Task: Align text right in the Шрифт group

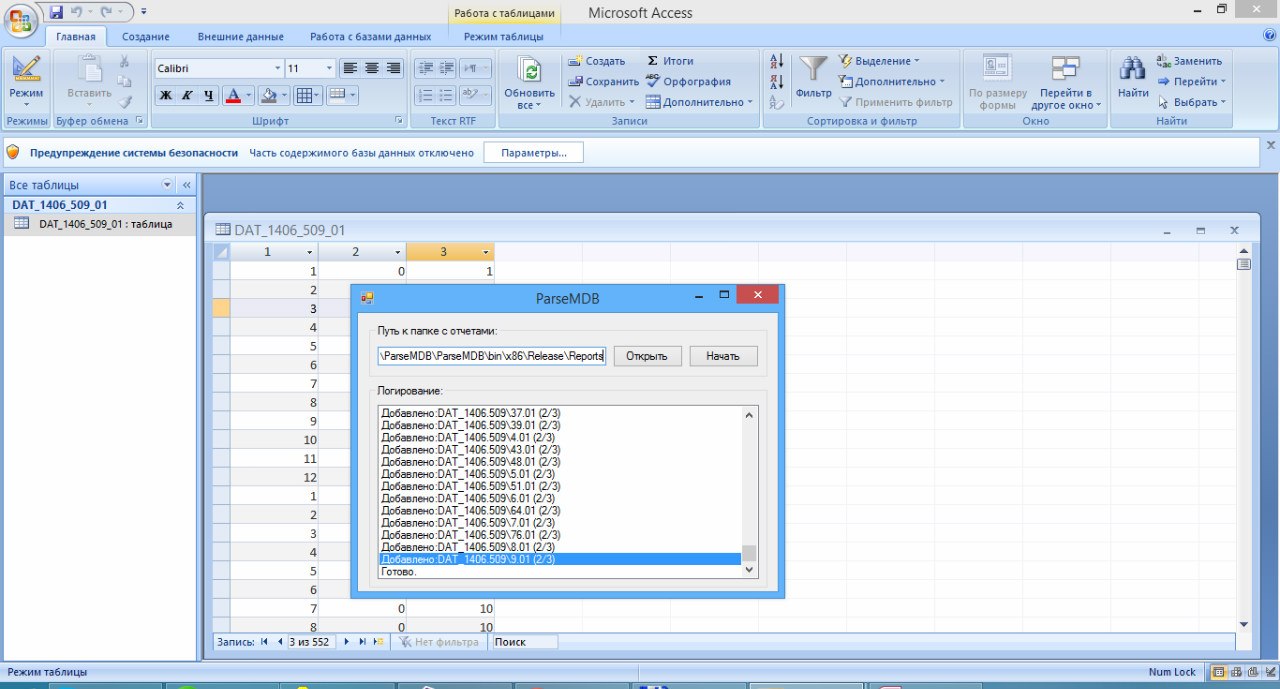Action: coord(393,68)
